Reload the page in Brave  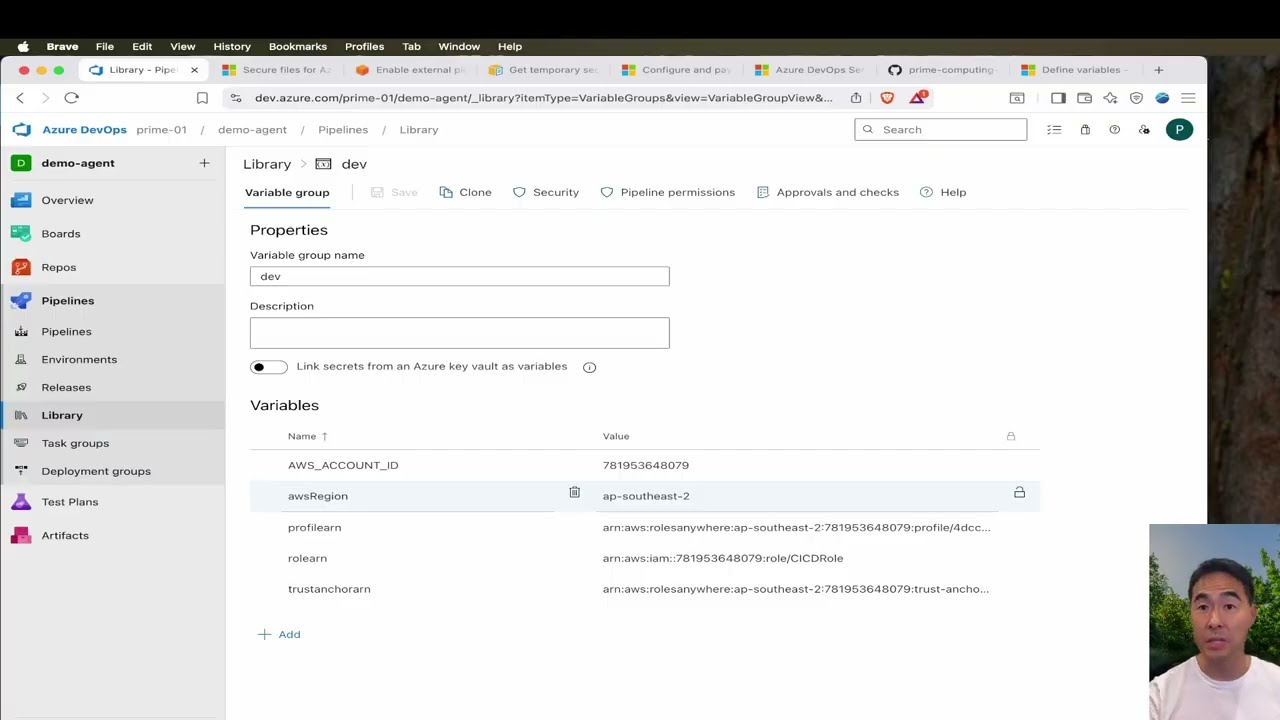pyautogui.click(x=71, y=98)
